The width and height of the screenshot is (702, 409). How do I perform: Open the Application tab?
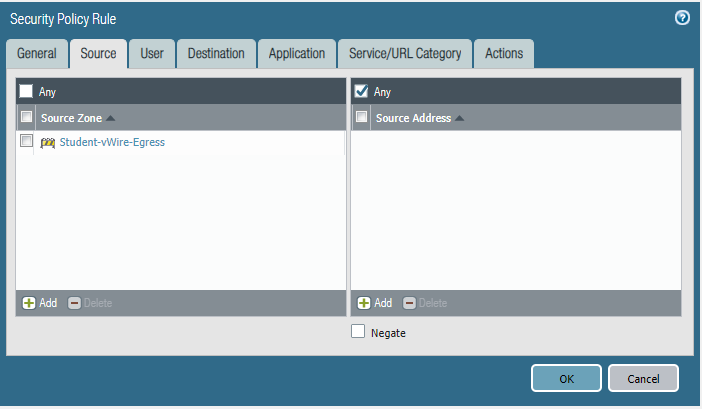[x=297, y=54]
